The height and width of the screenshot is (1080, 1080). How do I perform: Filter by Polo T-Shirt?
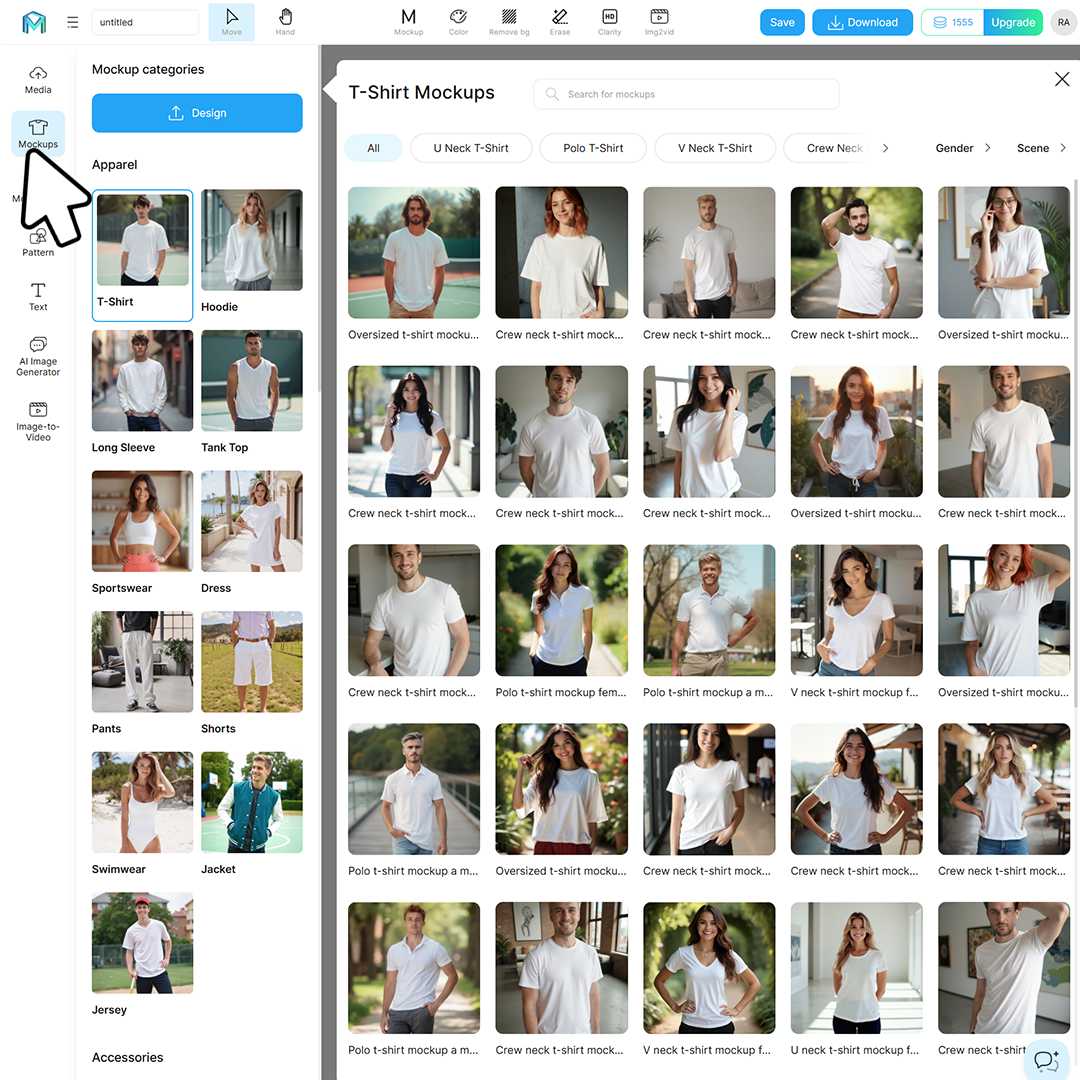tap(593, 148)
